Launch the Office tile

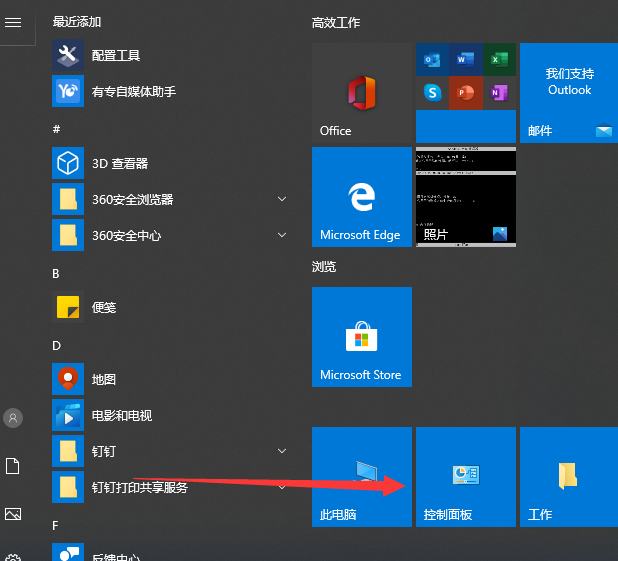[x=362, y=93]
